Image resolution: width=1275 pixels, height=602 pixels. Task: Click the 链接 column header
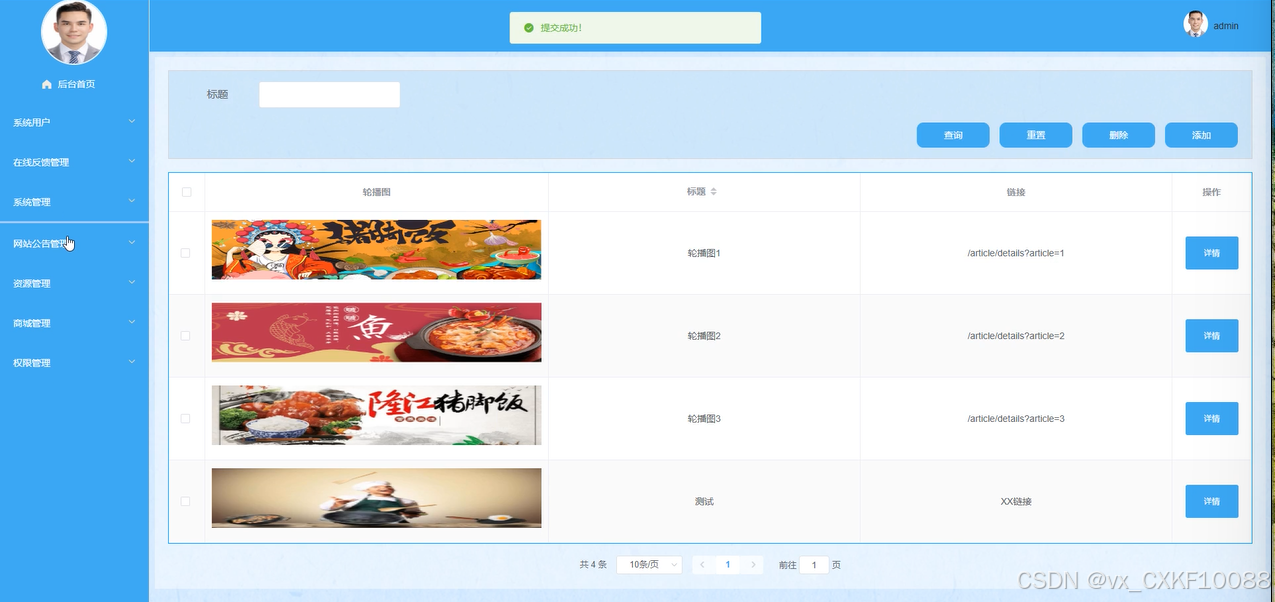pos(1016,192)
